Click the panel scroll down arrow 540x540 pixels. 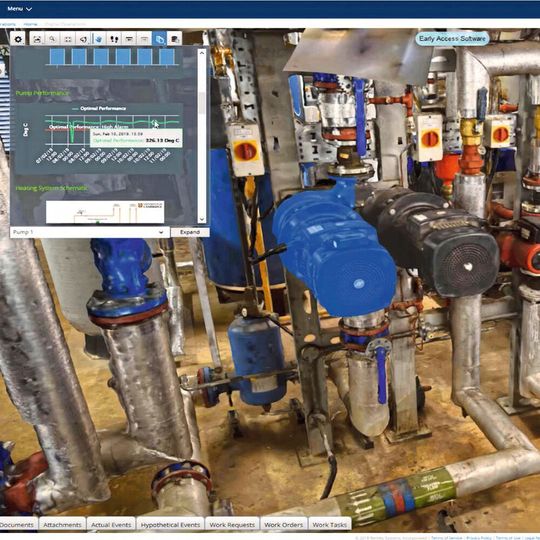coord(202,219)
